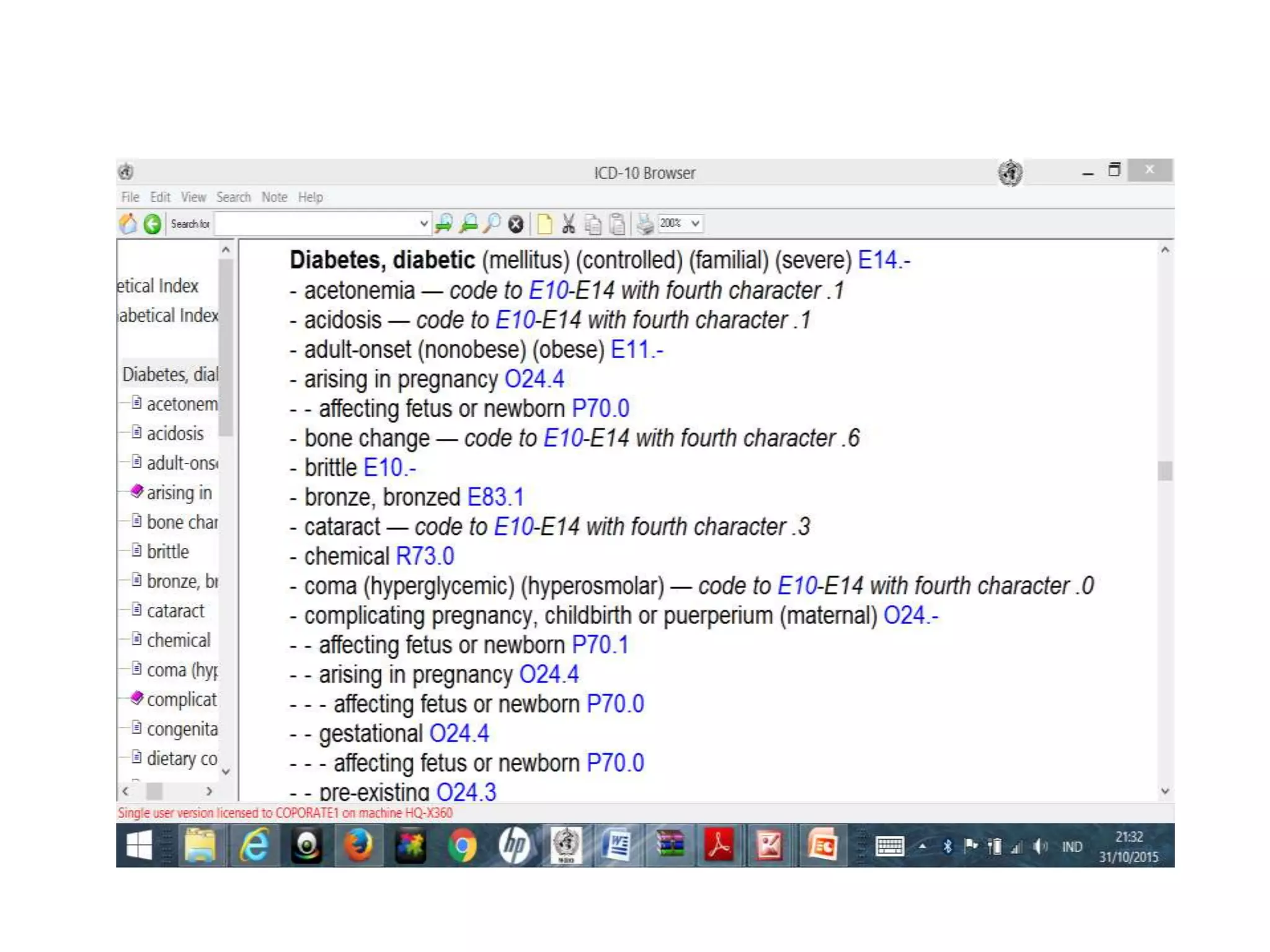Click the Home icon in toolbar
Image resolution: width=1270 pixels, height=952 pixels.
tap(128, 224)
